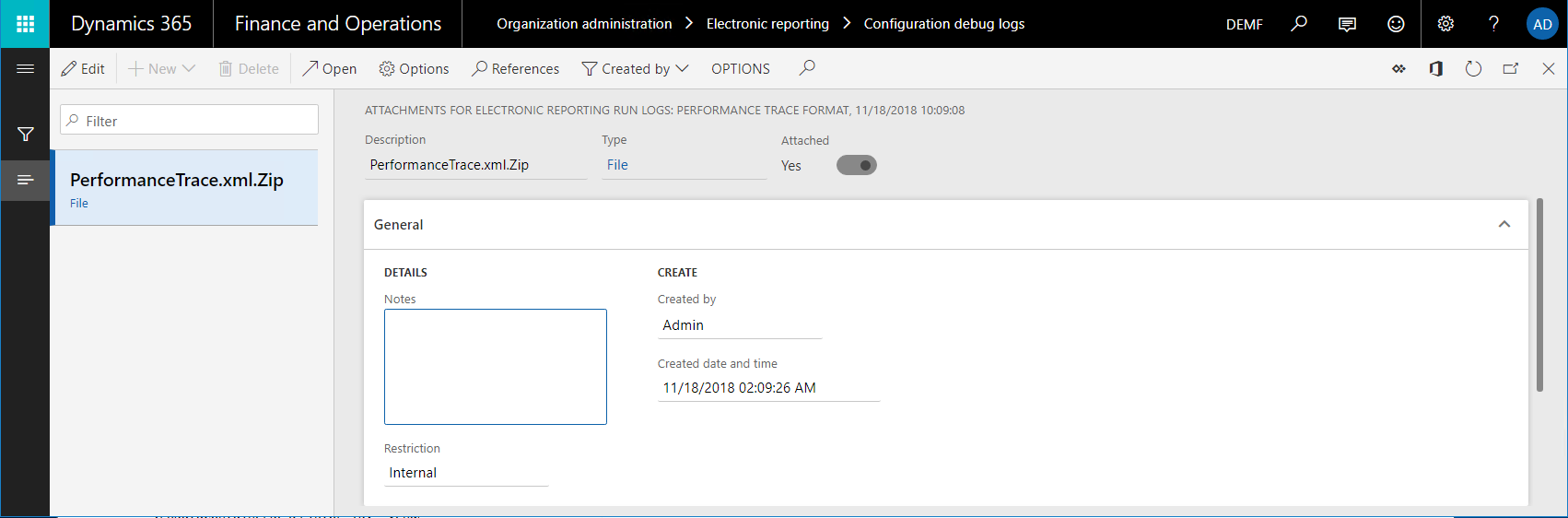
Task: Click the Edit button
Action: [83, 69]
